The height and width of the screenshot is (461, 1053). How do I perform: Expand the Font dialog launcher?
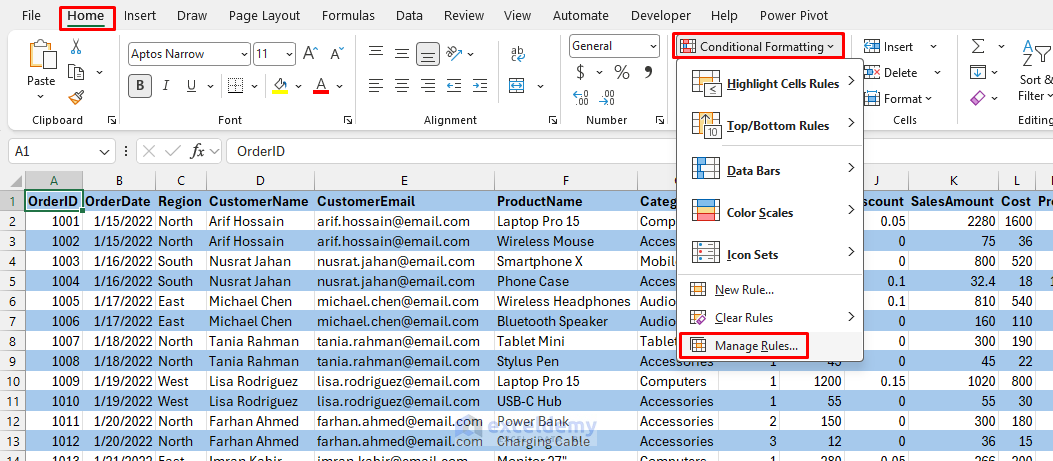click(348, 120)
